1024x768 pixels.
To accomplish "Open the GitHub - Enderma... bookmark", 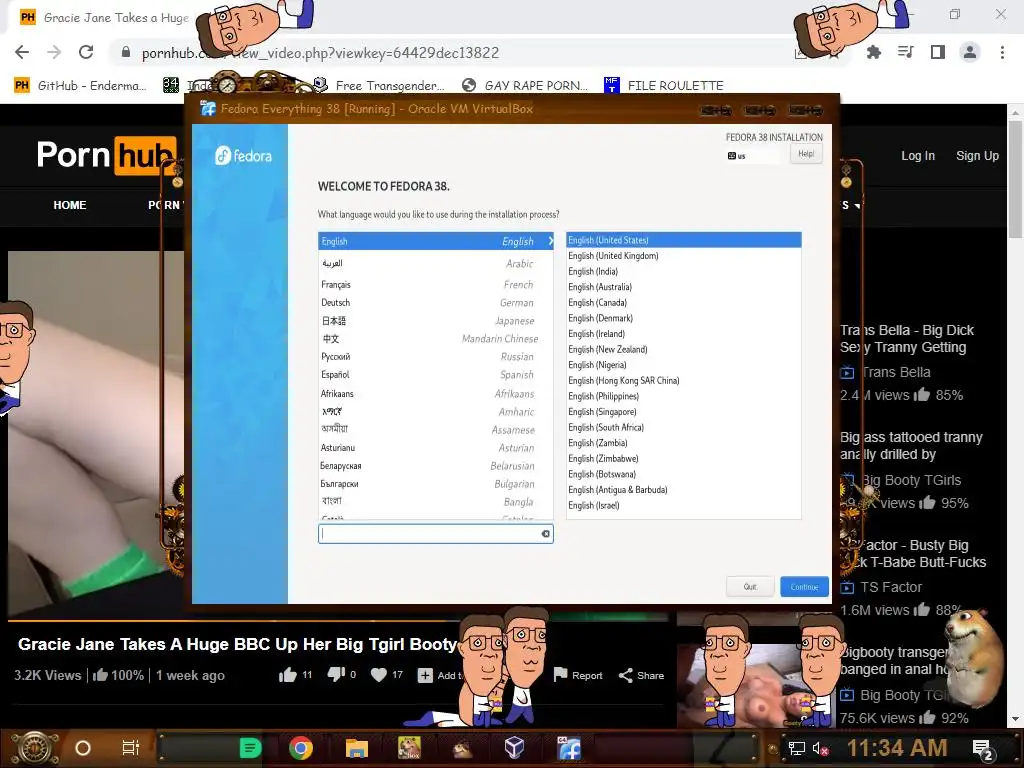I will pyautogui.click(x=80, y=86).
